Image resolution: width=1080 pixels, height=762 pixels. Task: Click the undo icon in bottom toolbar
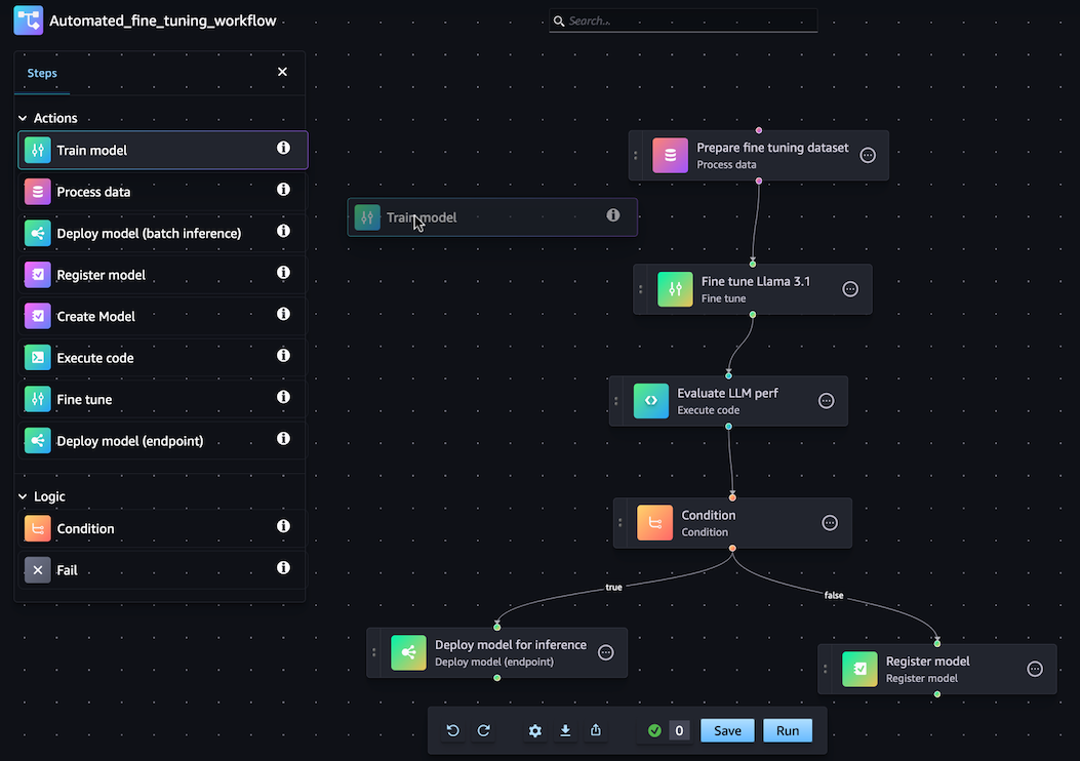click(x=452, y=730)
